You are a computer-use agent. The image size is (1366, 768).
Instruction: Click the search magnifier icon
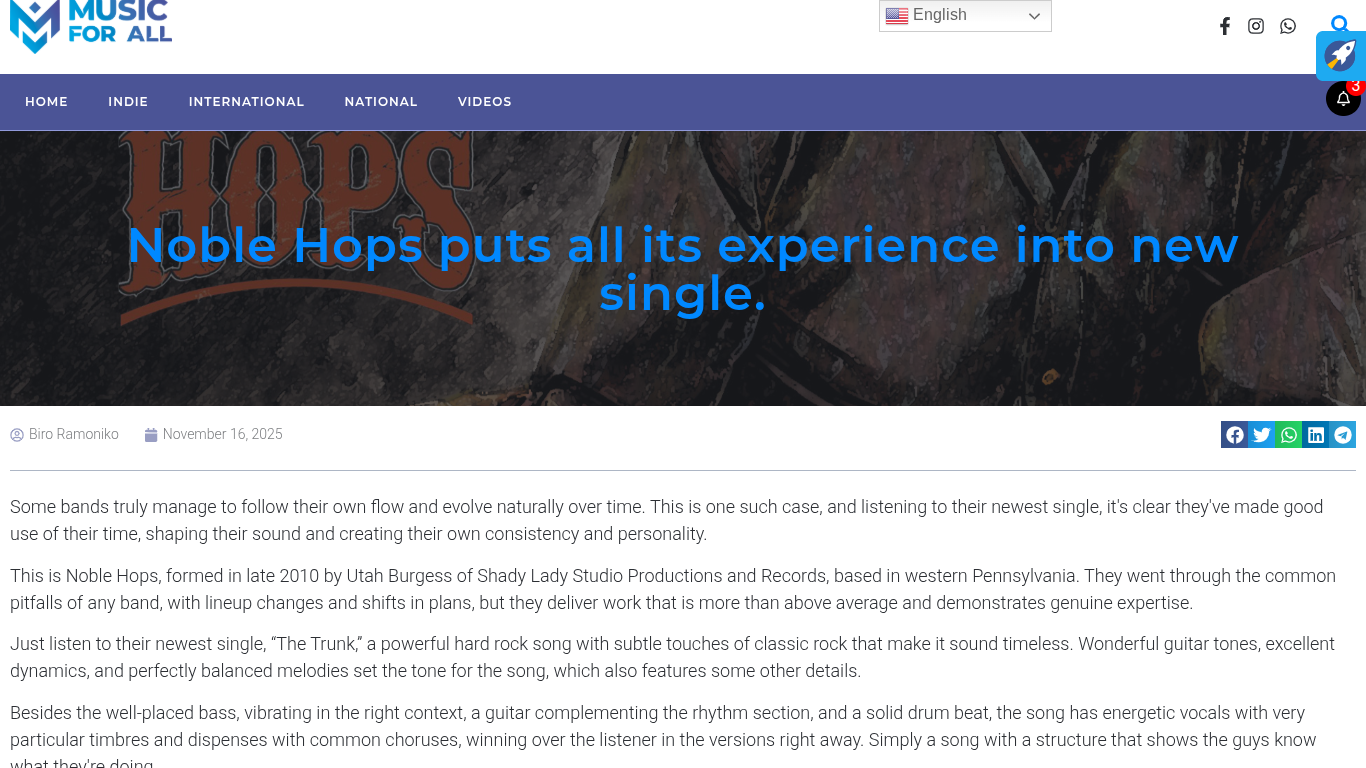click(x=1339, y=23)
